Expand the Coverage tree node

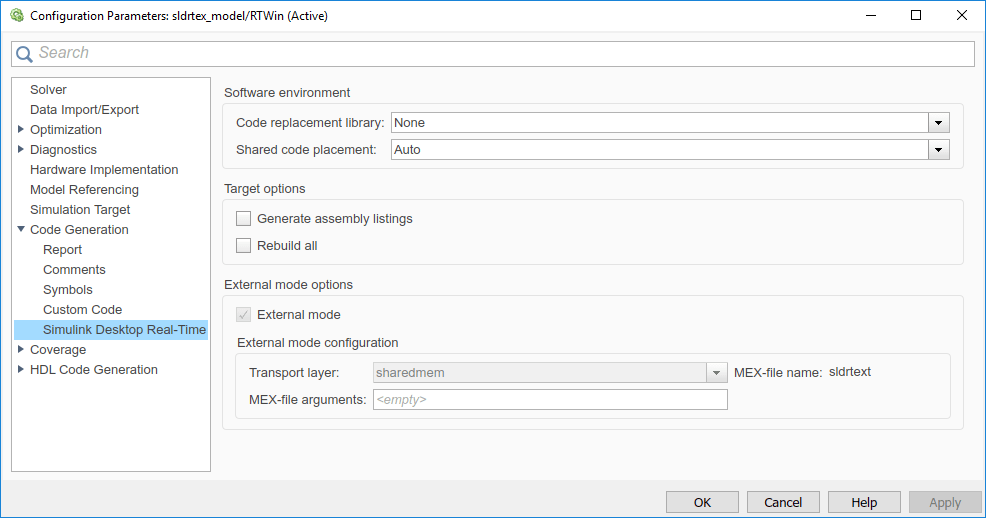(21, 349)
